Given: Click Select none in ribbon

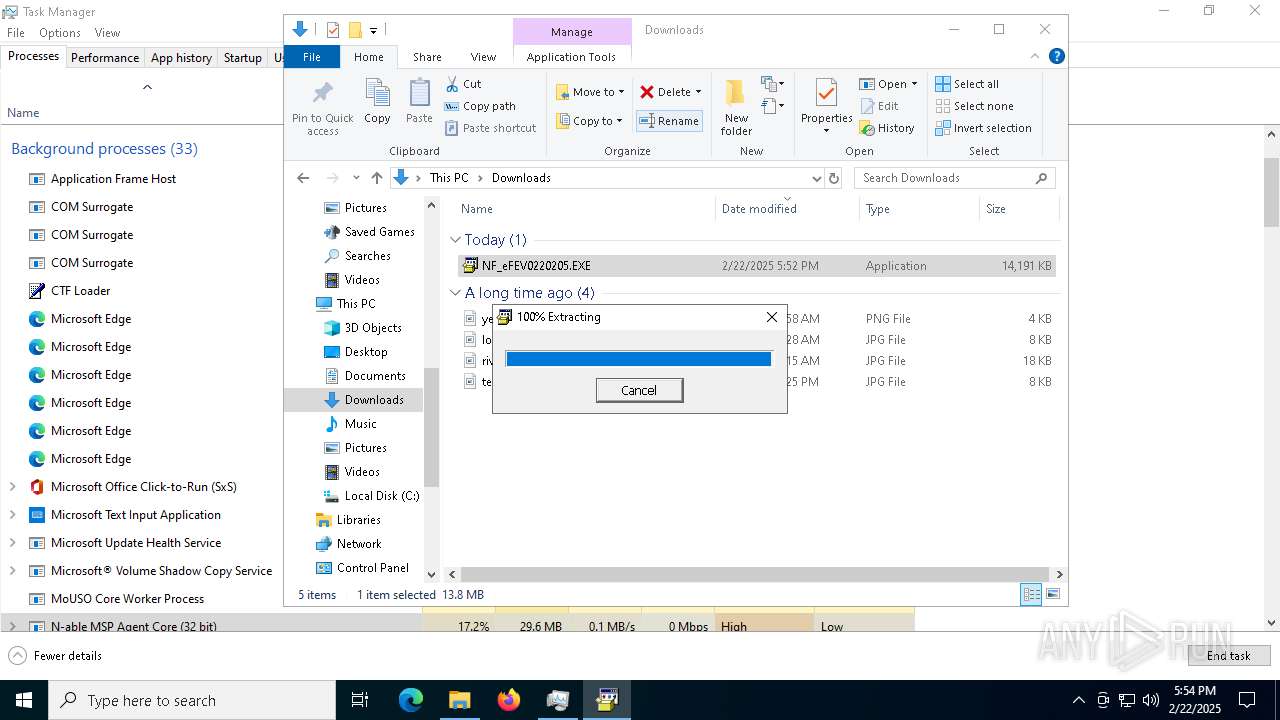Looking at the screenshot, I should pos(974,106).
